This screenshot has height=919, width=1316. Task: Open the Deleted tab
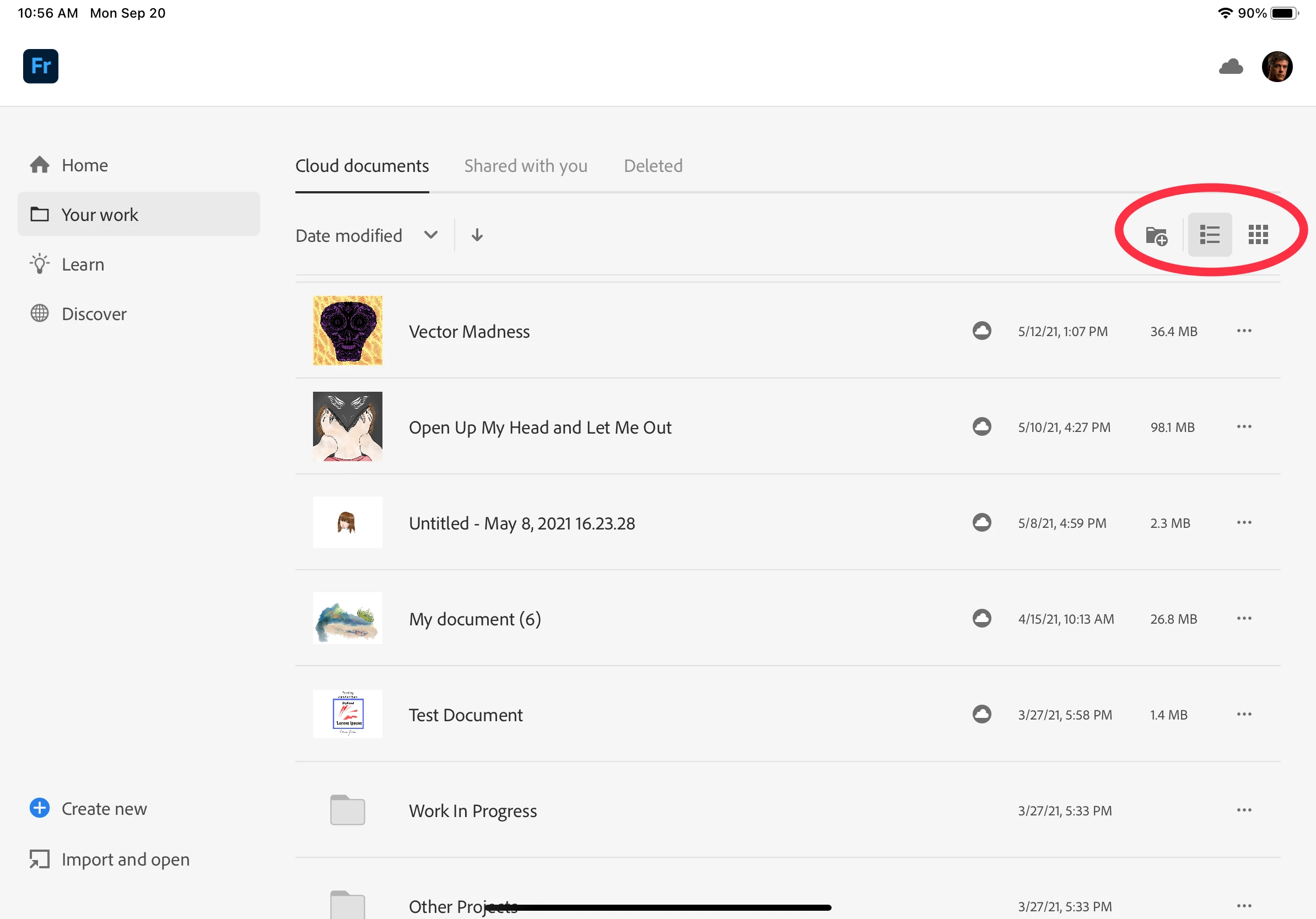653,166
